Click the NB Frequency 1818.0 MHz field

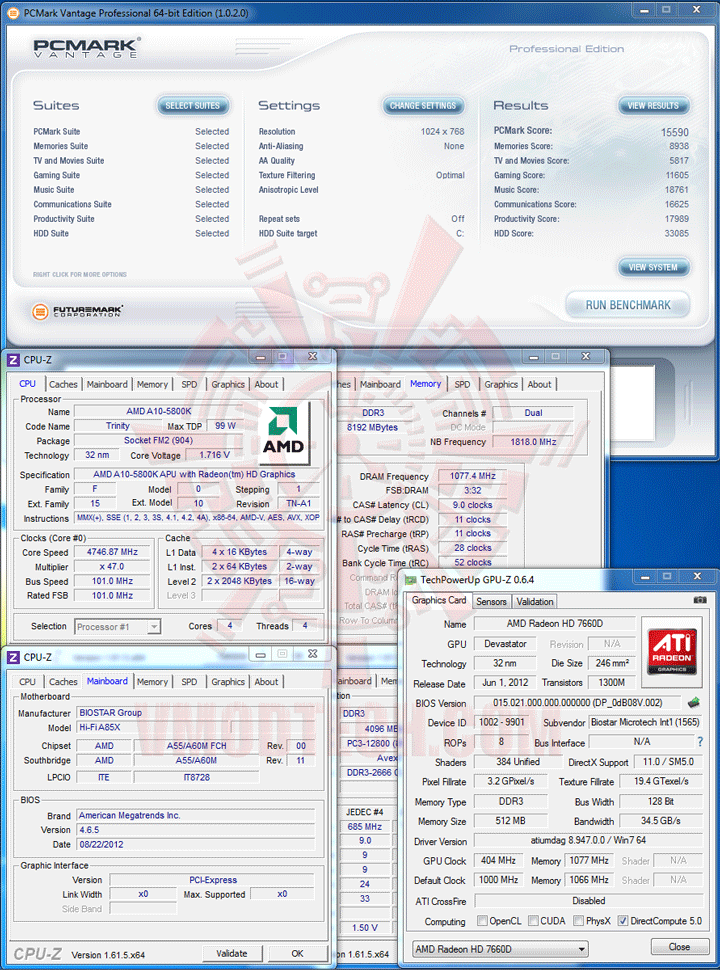[533, 442]
